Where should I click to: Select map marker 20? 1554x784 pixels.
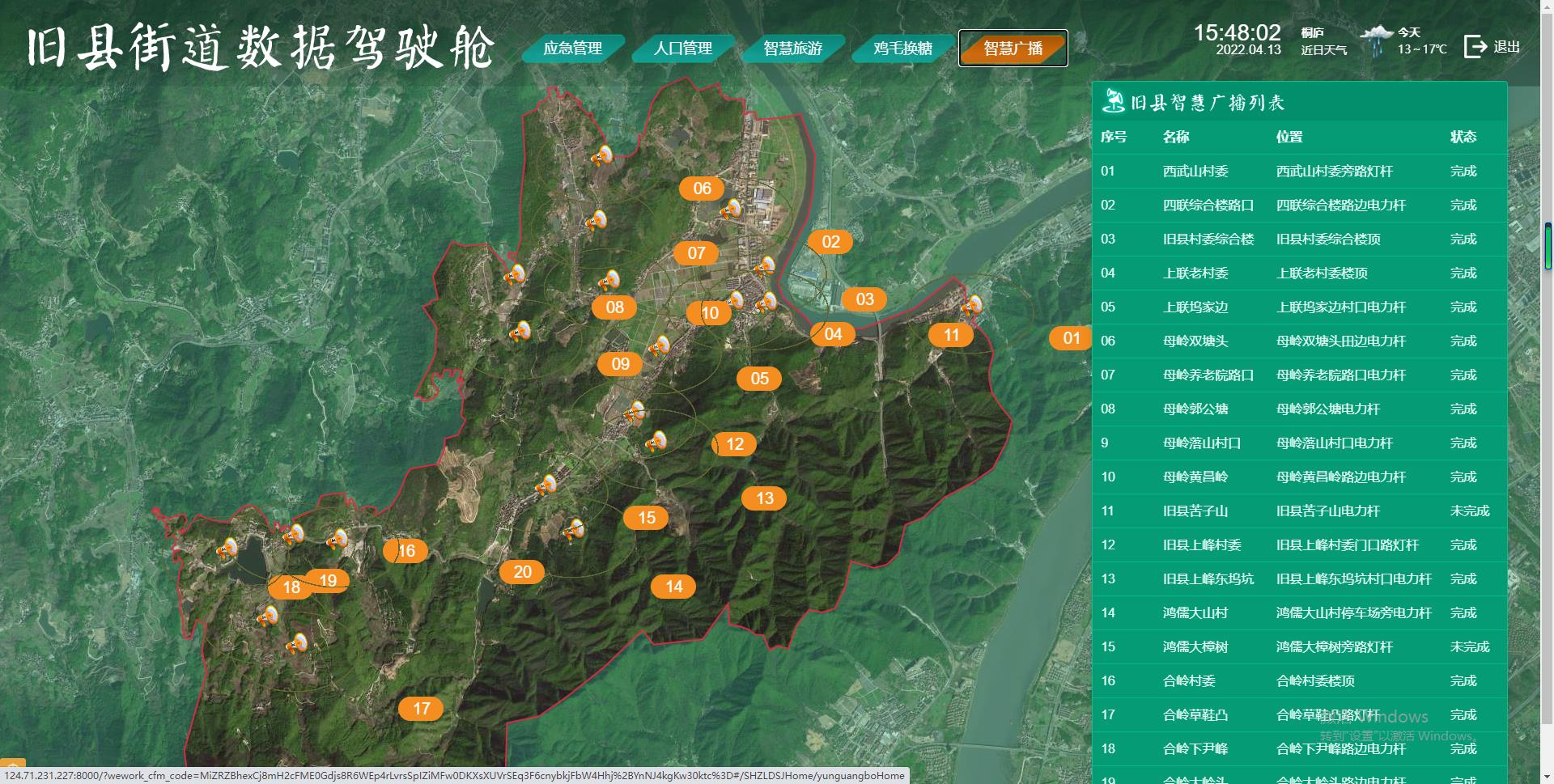pyautogui.click(x=522, y=572)
